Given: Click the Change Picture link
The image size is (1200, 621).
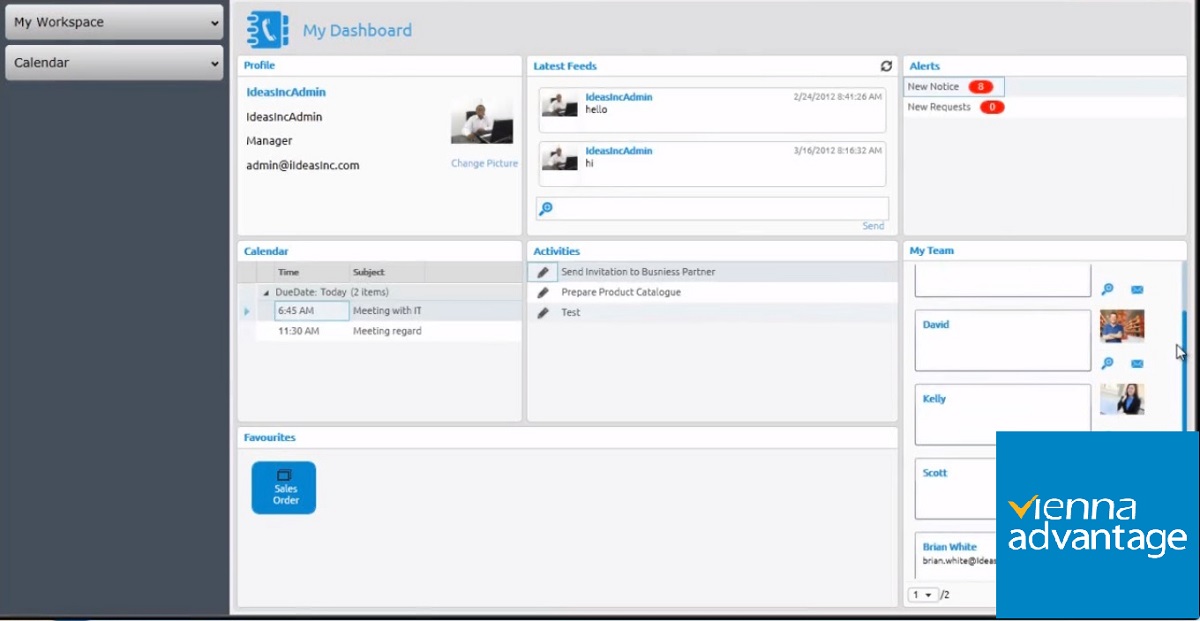Looking at the screenshot, I should pos(484,163).
